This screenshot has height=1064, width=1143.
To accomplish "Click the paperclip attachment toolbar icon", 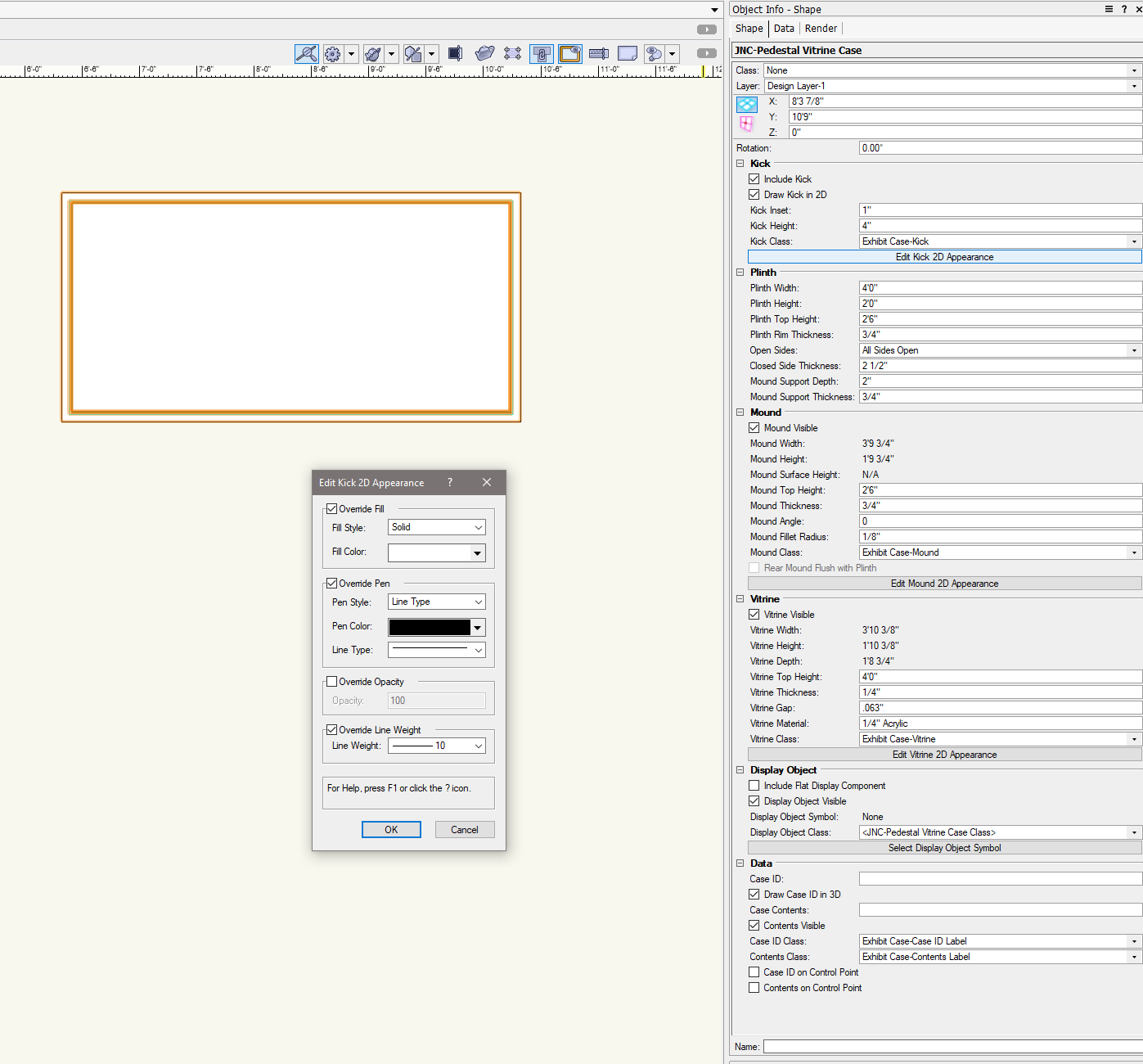I will (541, 54).
